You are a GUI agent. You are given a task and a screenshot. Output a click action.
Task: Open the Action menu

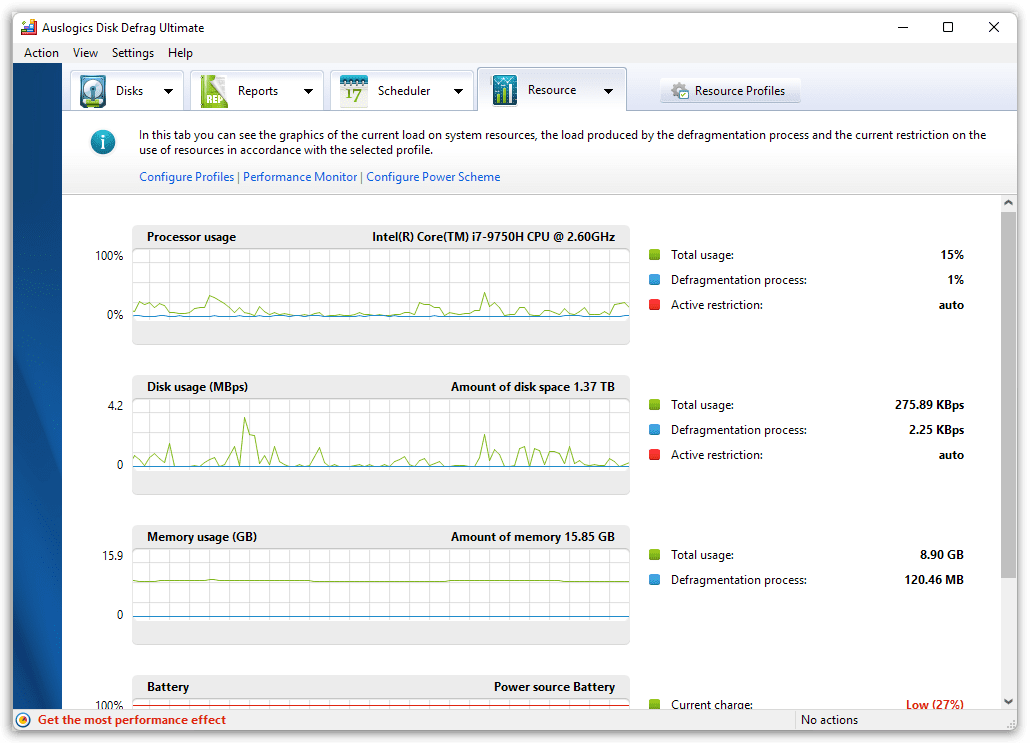click(x=41, y=53)
